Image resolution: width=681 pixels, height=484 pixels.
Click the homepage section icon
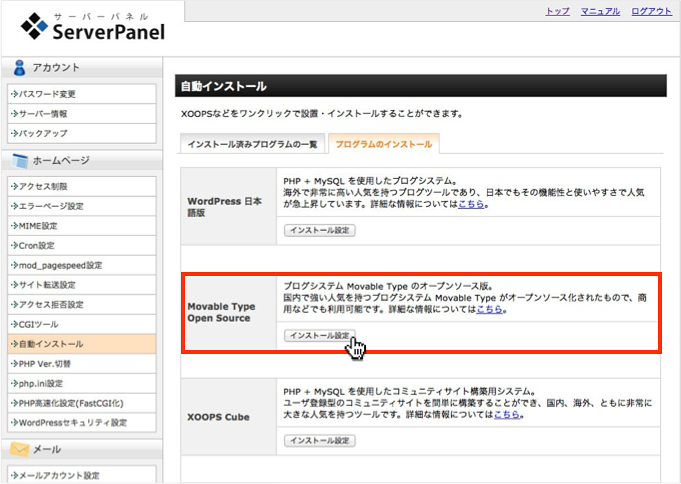coord(20,161)
